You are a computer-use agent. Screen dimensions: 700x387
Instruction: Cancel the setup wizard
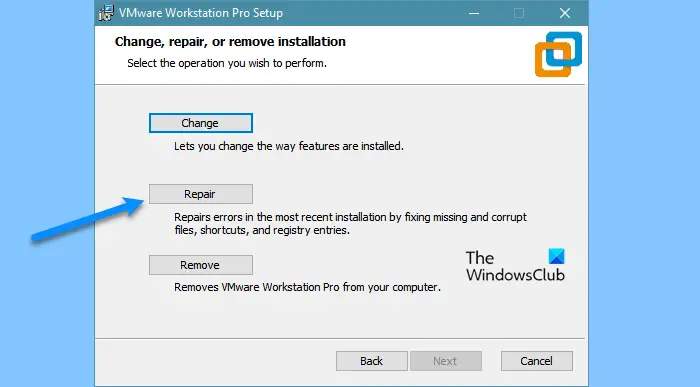[537, 361]
